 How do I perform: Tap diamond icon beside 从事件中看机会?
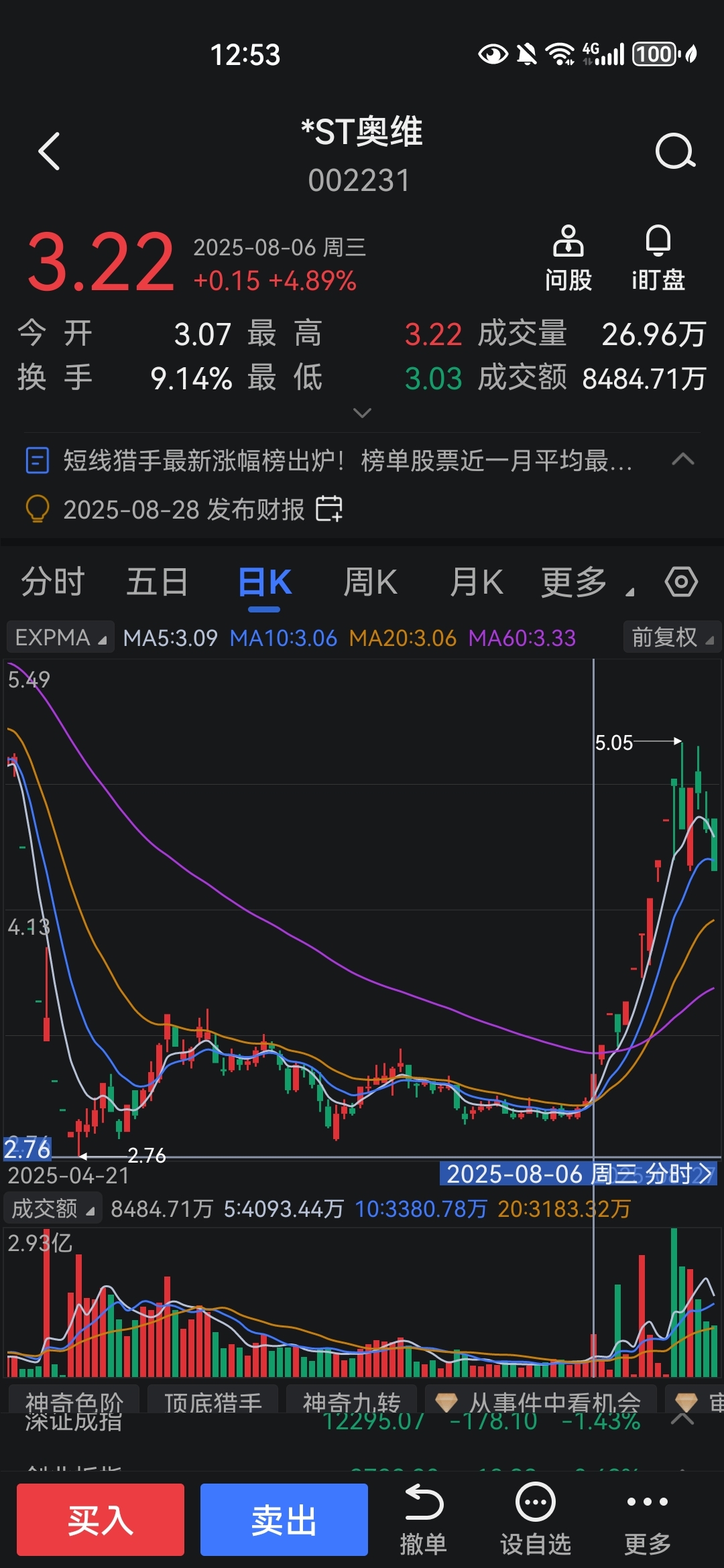(x=446, y=1400)
